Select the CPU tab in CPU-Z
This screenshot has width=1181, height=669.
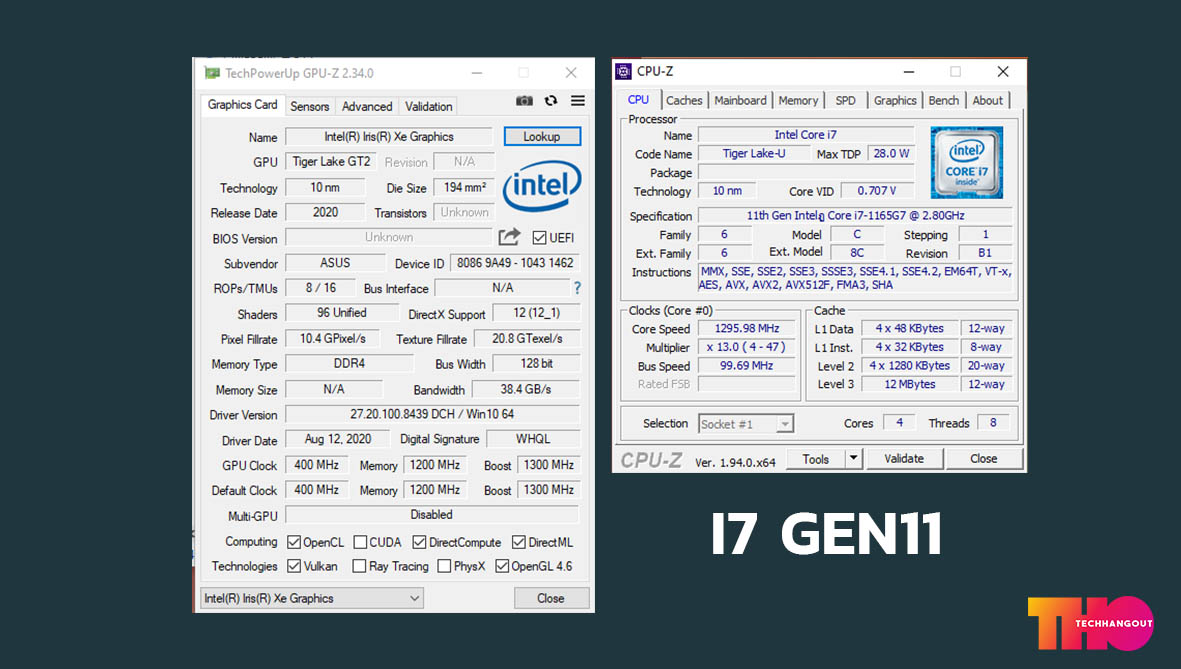(x=638, y=99)
